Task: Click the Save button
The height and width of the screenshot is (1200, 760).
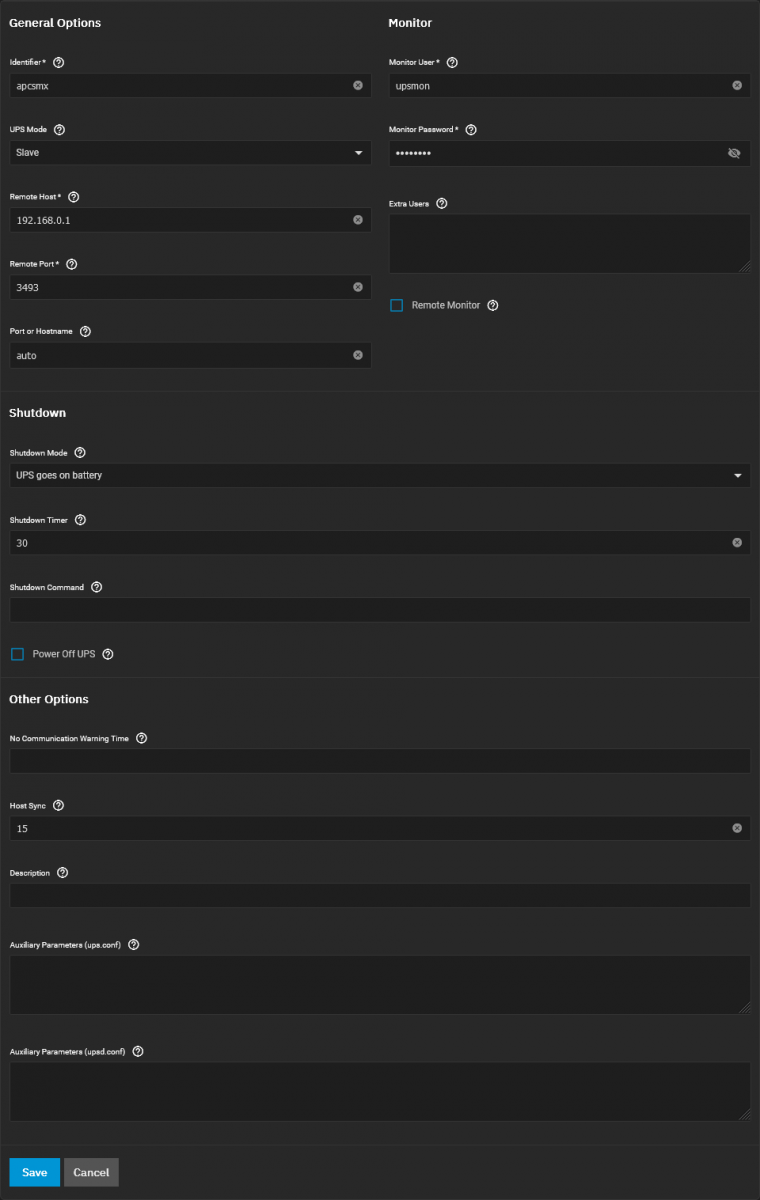Action: tap(35, 1172)
